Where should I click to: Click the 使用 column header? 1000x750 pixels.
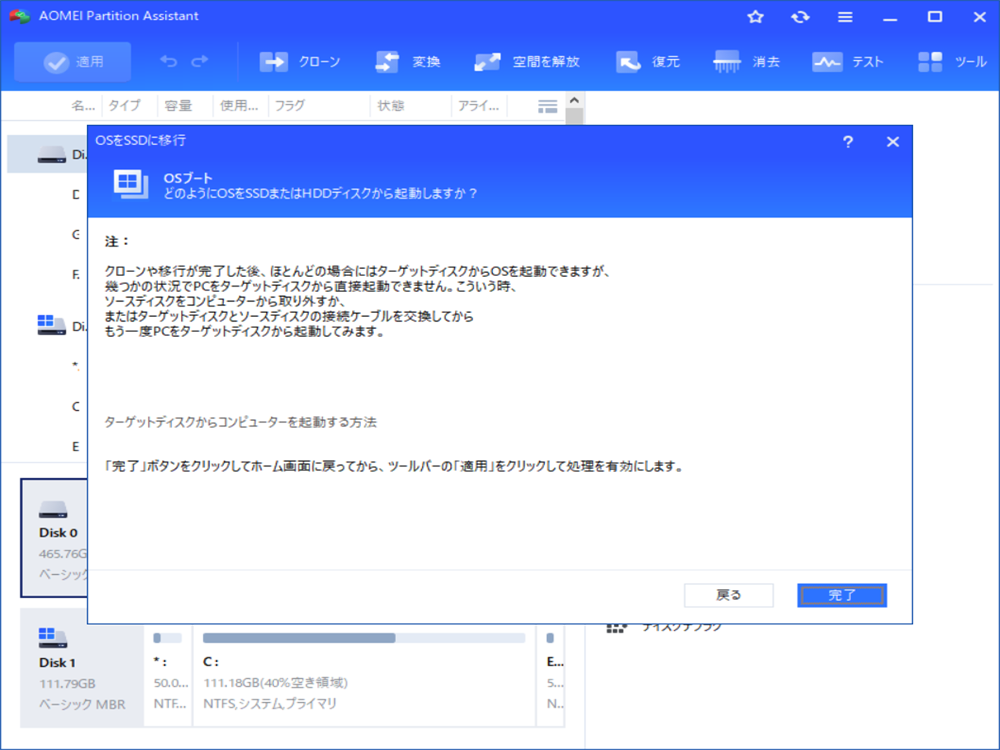[239, 105]
